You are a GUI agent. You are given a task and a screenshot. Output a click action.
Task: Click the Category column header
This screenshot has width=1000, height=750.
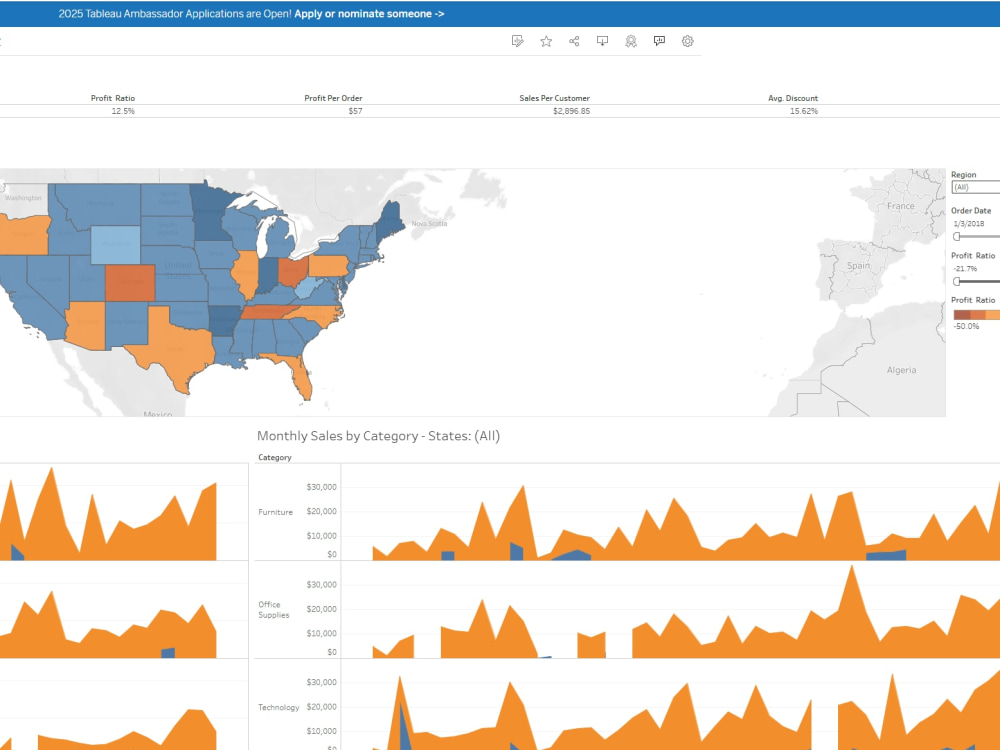point(275,457)
